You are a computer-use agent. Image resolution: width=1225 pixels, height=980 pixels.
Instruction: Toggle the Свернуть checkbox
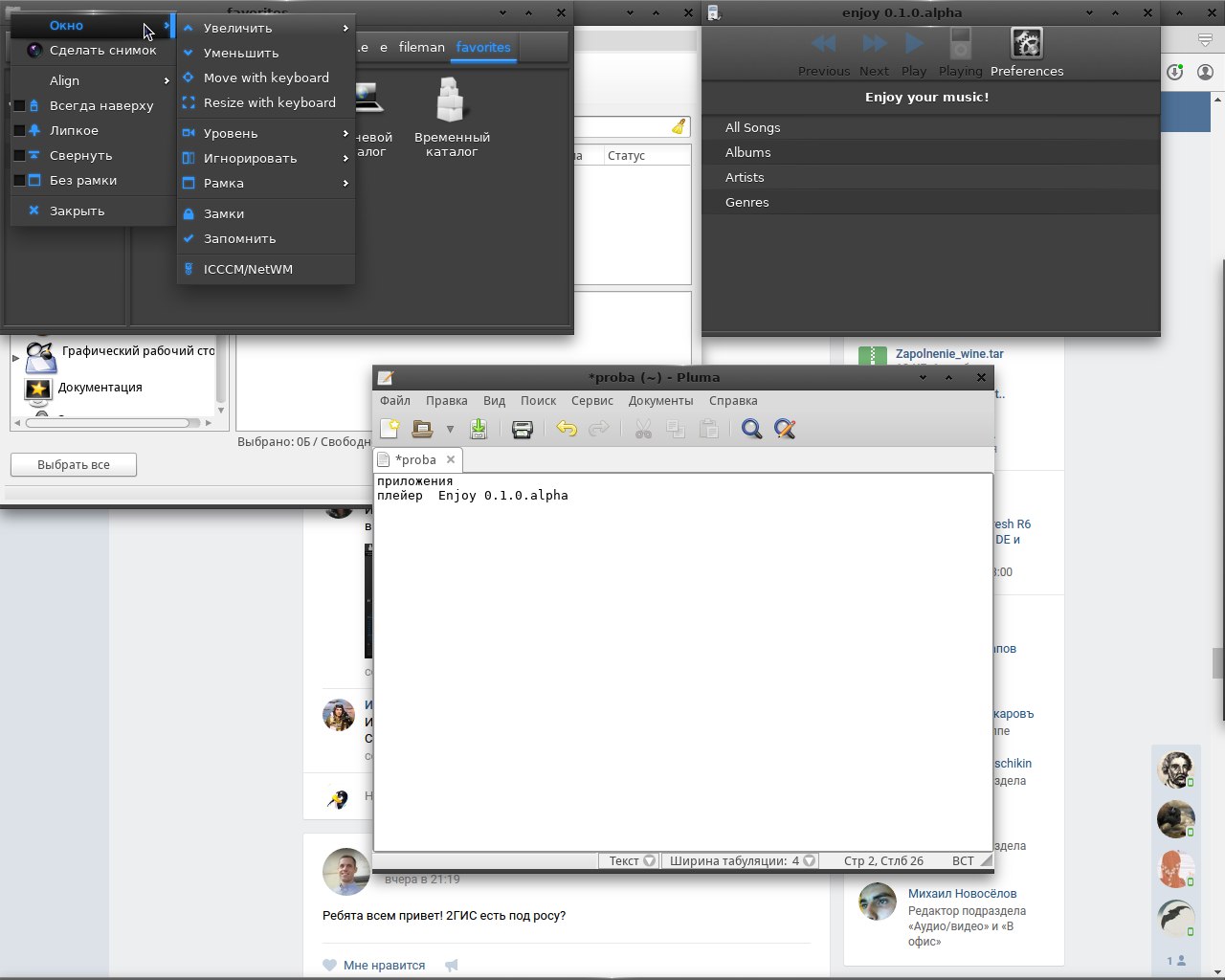19,156
